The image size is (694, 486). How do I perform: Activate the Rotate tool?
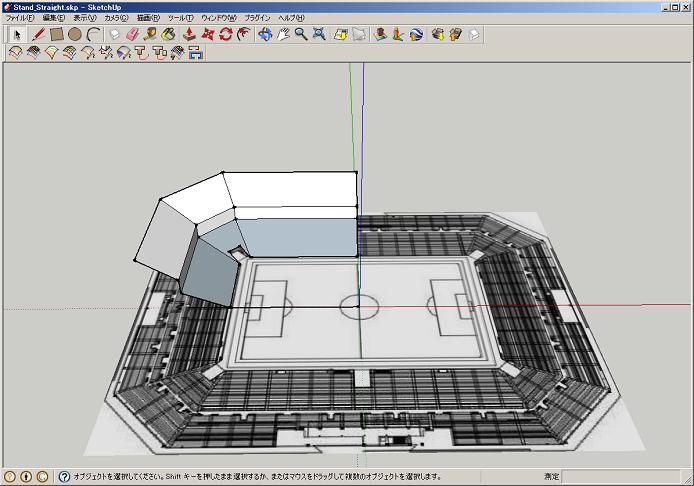point(226,34)
